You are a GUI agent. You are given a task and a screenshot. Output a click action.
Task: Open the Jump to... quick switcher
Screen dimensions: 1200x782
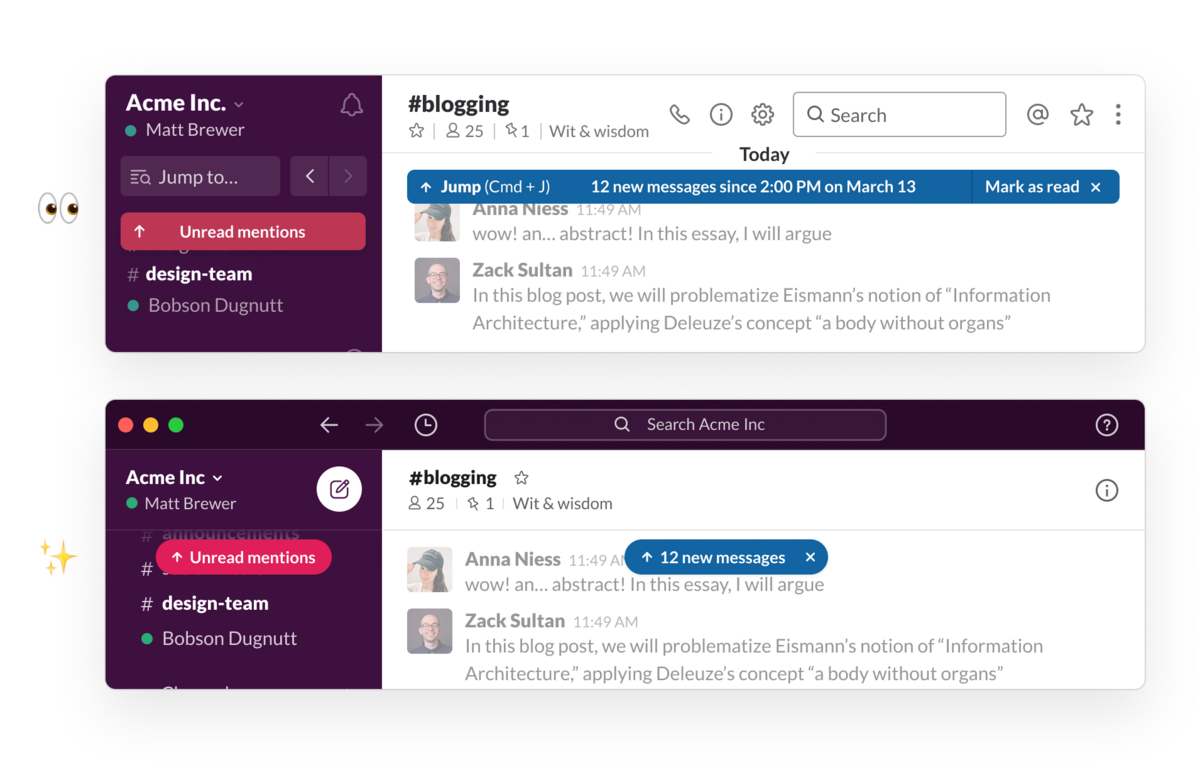pyautogui.click(x=200, y=177)
